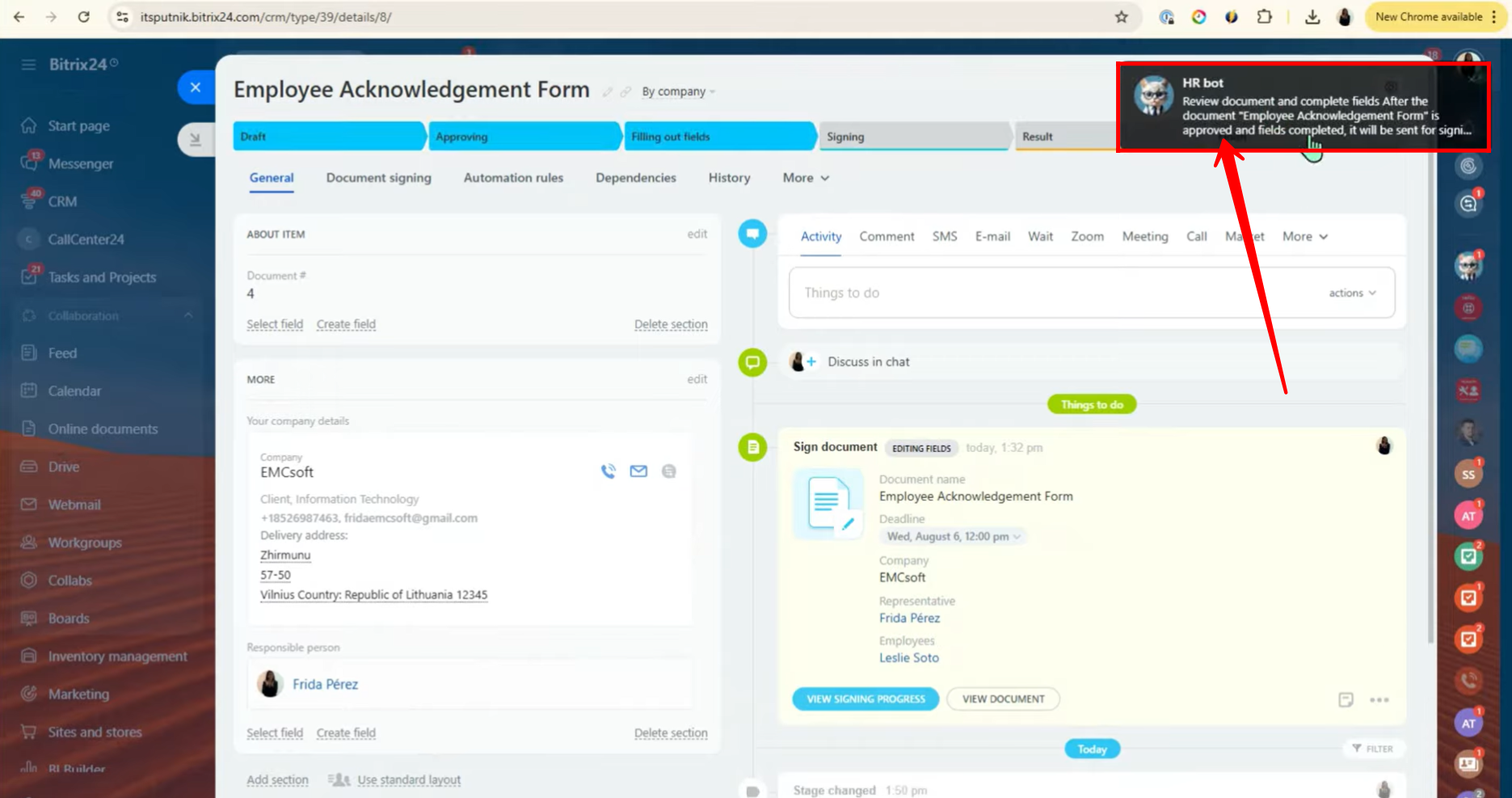1512x798 pixels.
Task: Open the Automation rules tab
Action: click(513, 178)
